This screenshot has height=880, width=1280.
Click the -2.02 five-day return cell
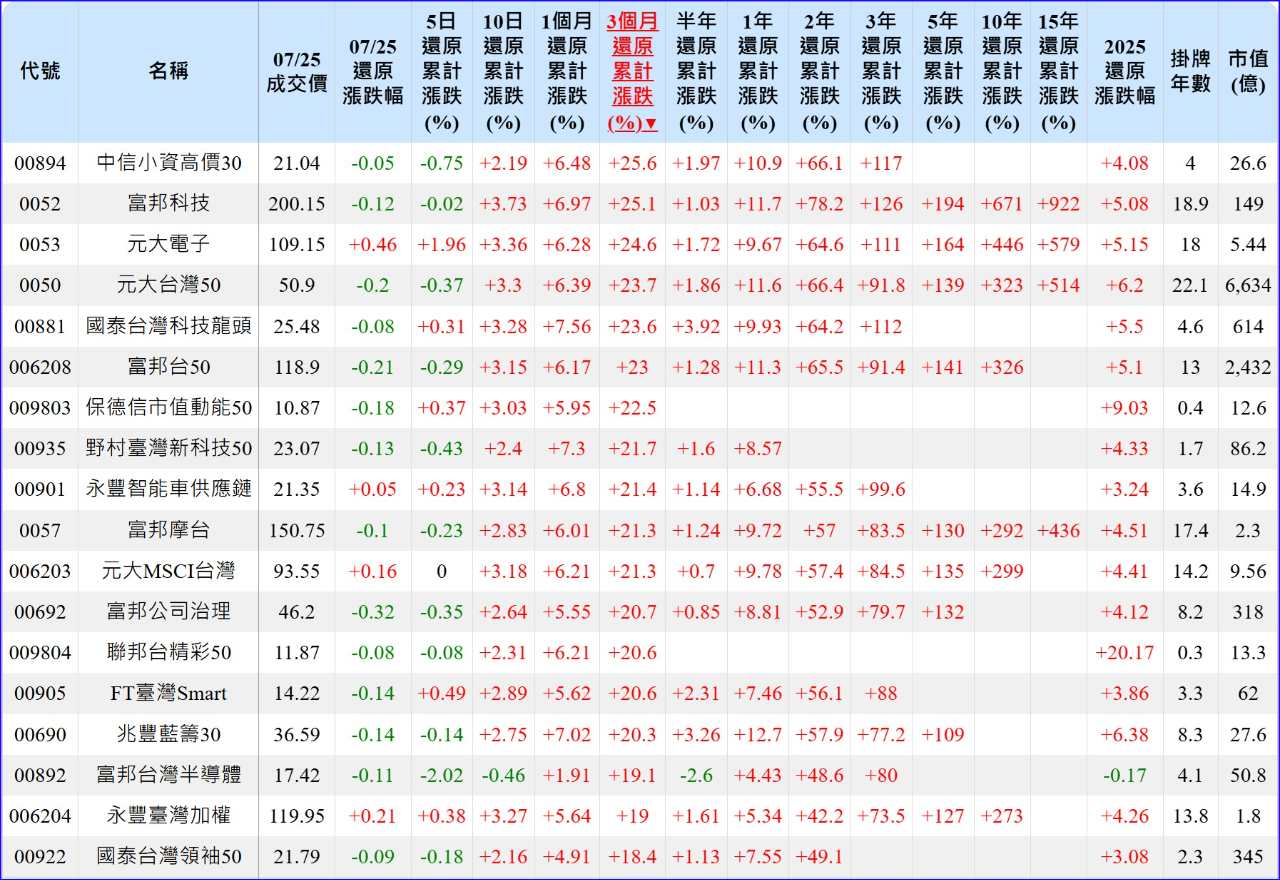[441, 776]
